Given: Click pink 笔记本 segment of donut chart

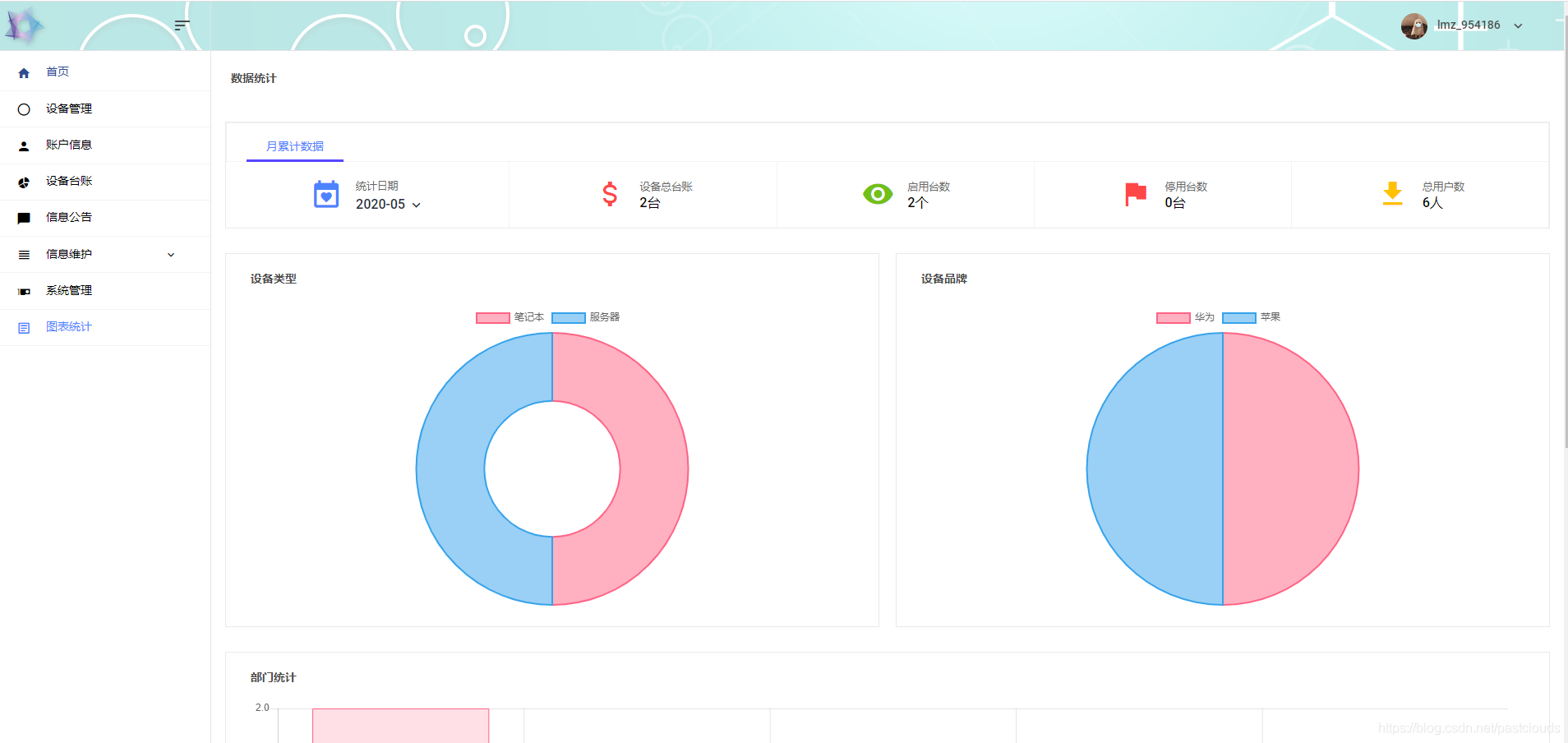Looking at the screenshot, I should tap(653, 469).
